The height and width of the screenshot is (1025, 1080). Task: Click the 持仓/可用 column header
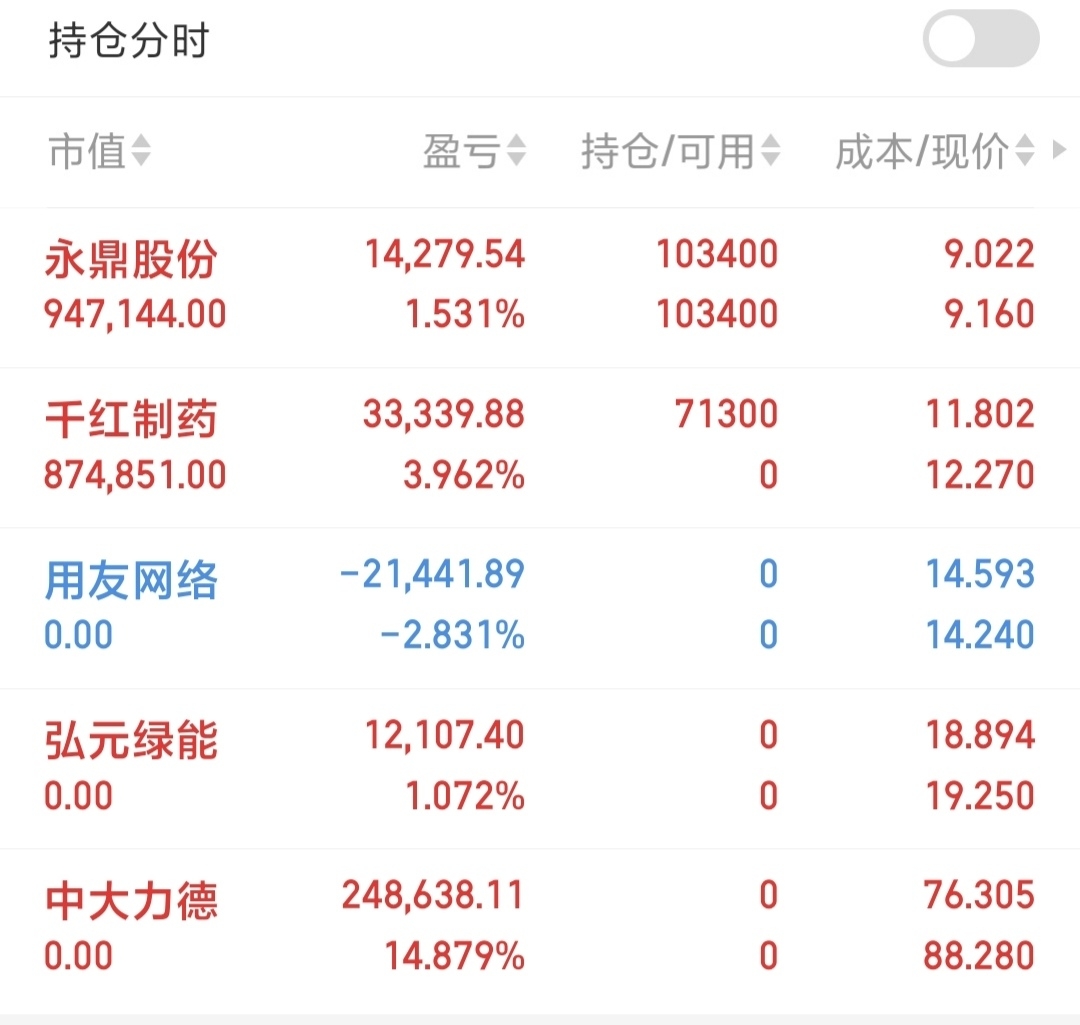(668, 151)
